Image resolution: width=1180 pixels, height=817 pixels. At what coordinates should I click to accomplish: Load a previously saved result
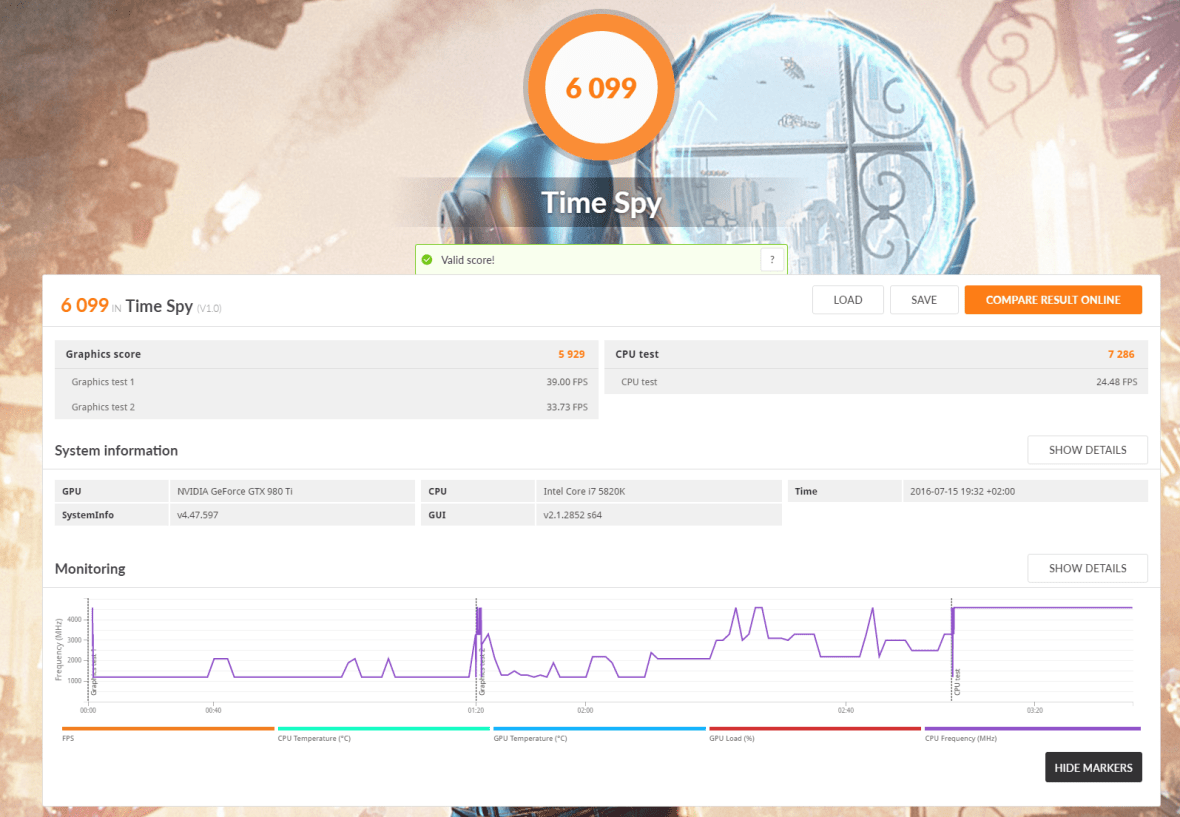(x=847, y=299)
